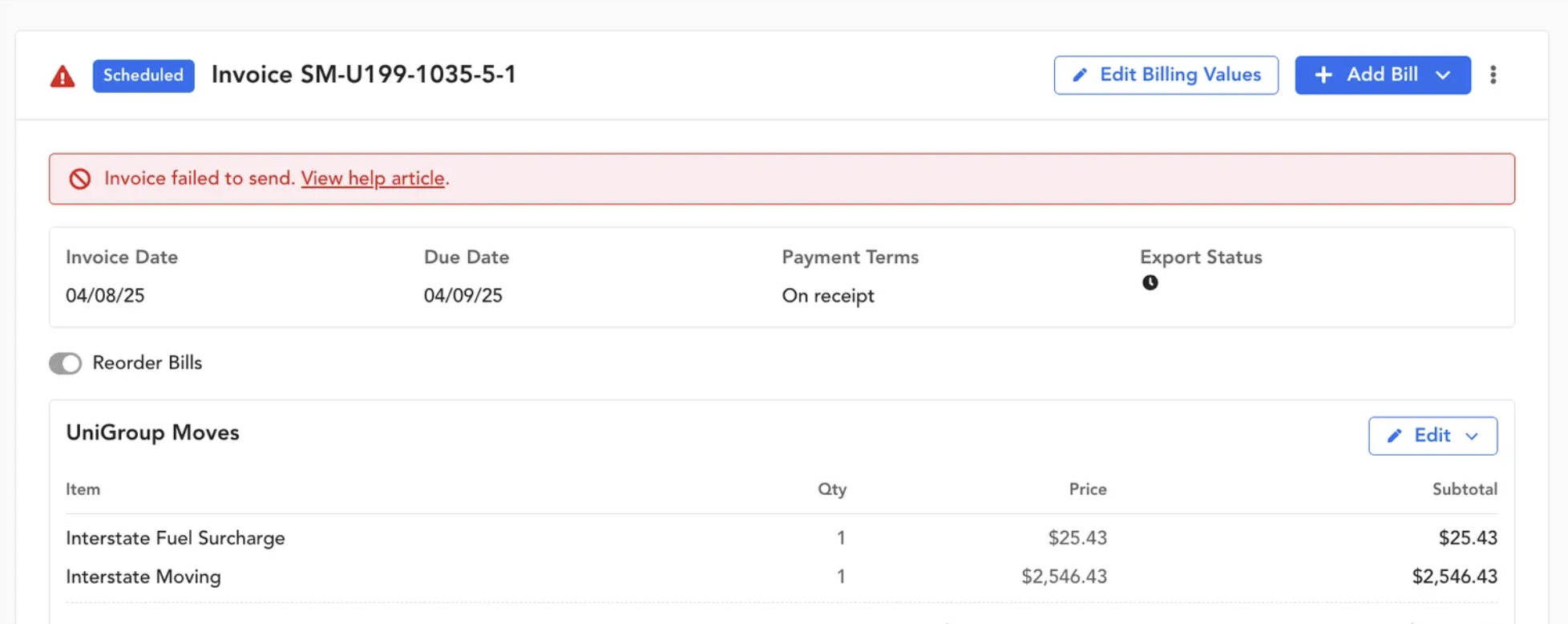Click the UniGroup Moves section heading
Image resolution: width=1568 pixels, height=624 pixels.
[152, 432]
